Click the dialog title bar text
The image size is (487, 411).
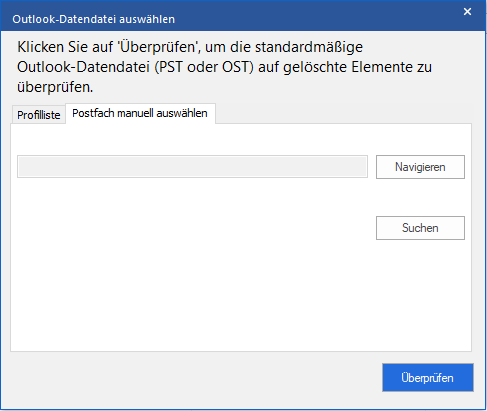coord(93,19)
